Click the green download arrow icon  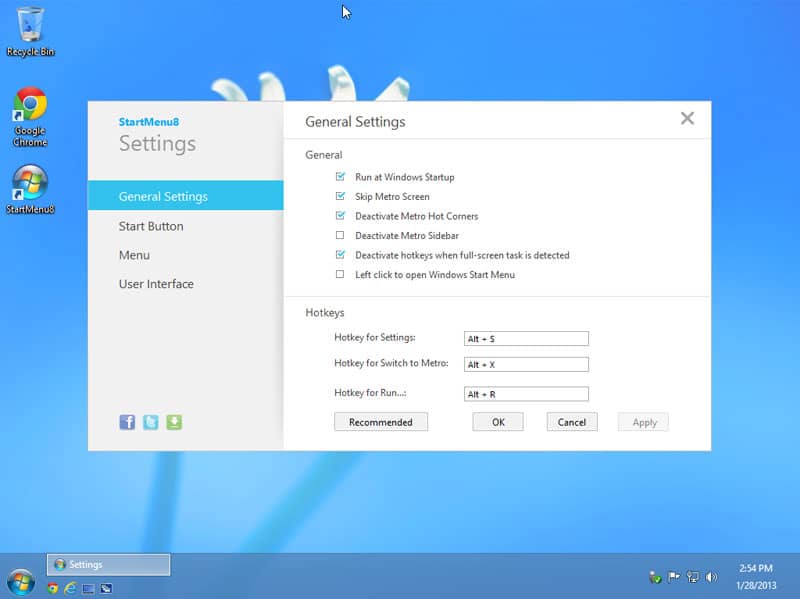pos(174,422)
